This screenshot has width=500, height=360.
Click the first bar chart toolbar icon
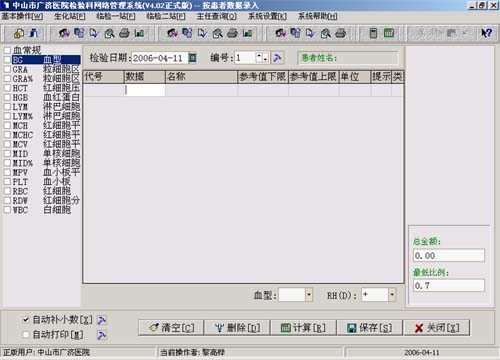pos(139,33)
